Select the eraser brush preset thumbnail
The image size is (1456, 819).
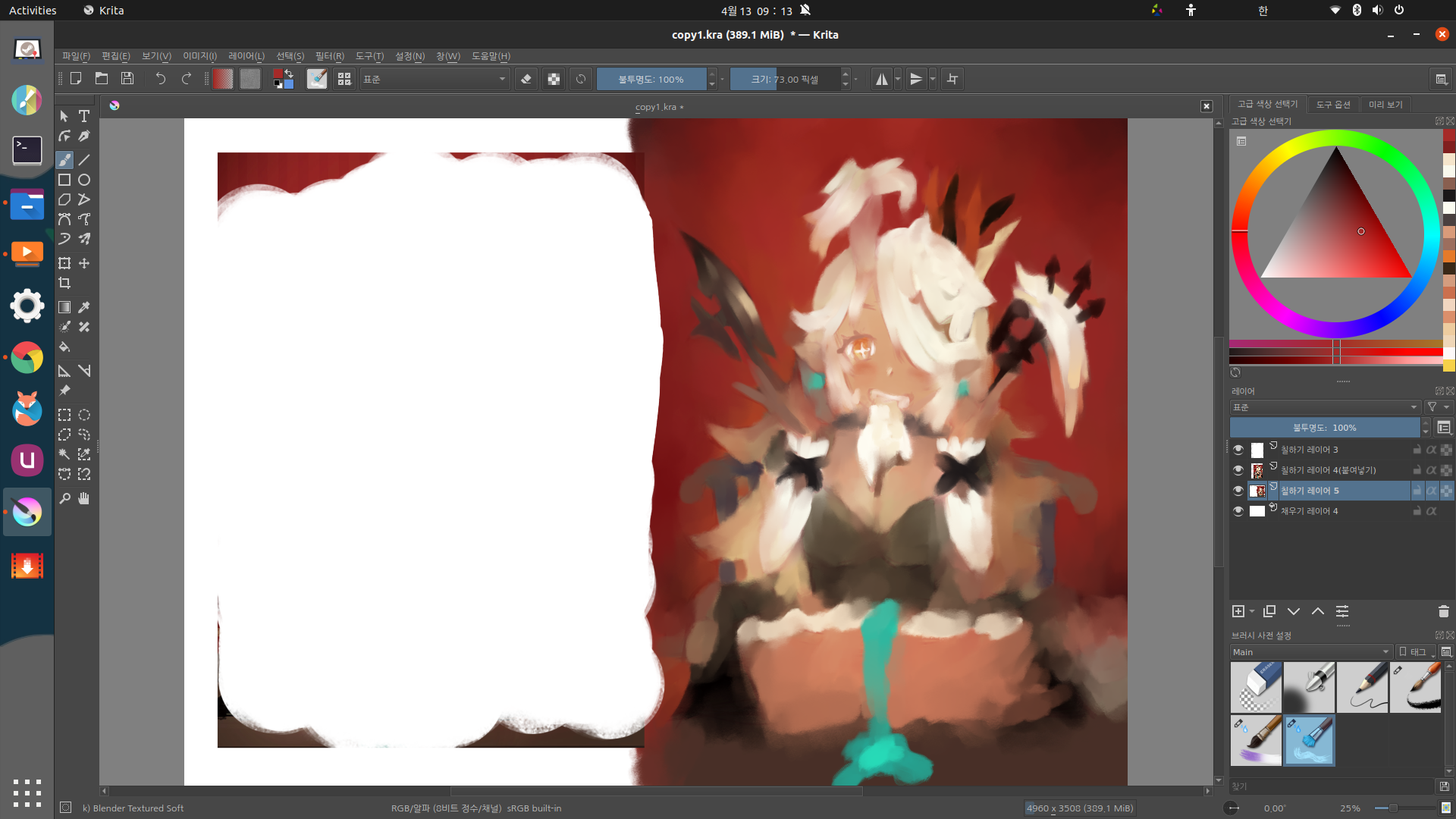[x=1256, y=687]
